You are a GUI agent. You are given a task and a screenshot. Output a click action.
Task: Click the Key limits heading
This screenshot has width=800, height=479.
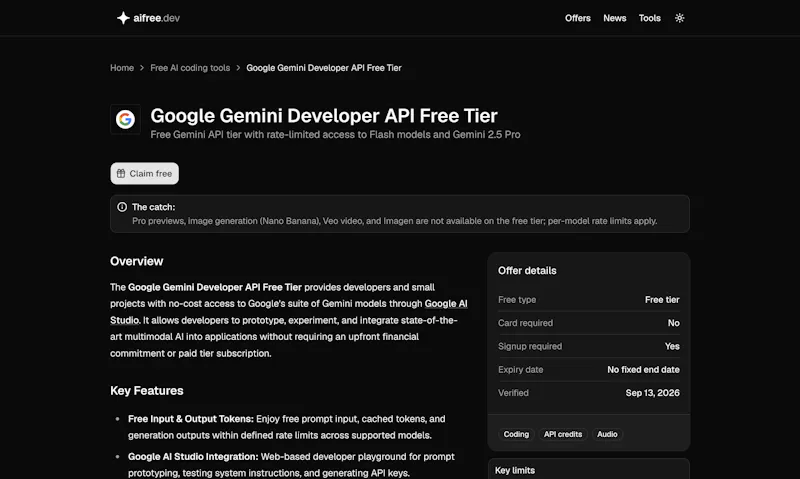pos(515,470)
